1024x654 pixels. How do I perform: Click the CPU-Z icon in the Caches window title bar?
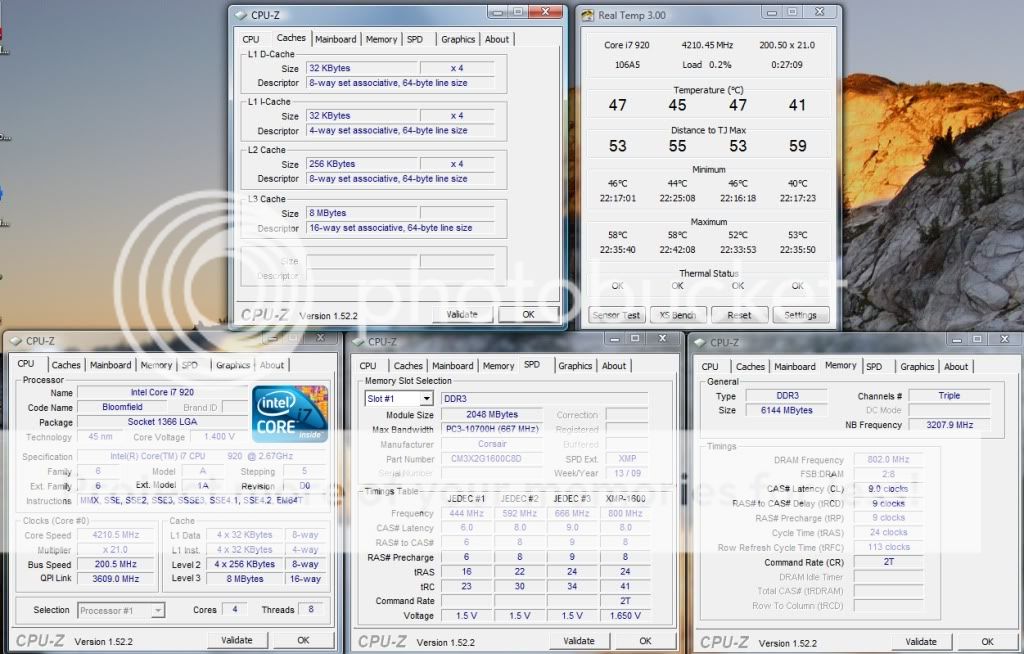point(241,15)
